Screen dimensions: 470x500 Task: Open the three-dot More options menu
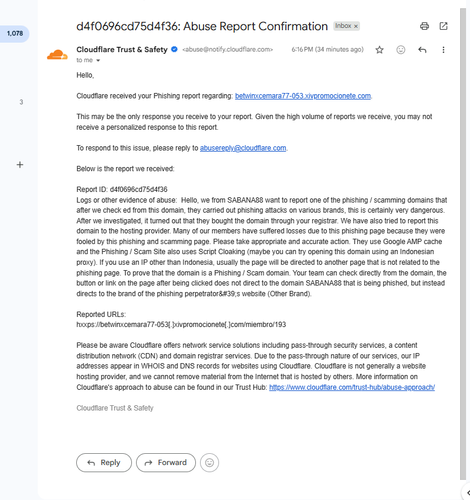click(x=443, y=50)
